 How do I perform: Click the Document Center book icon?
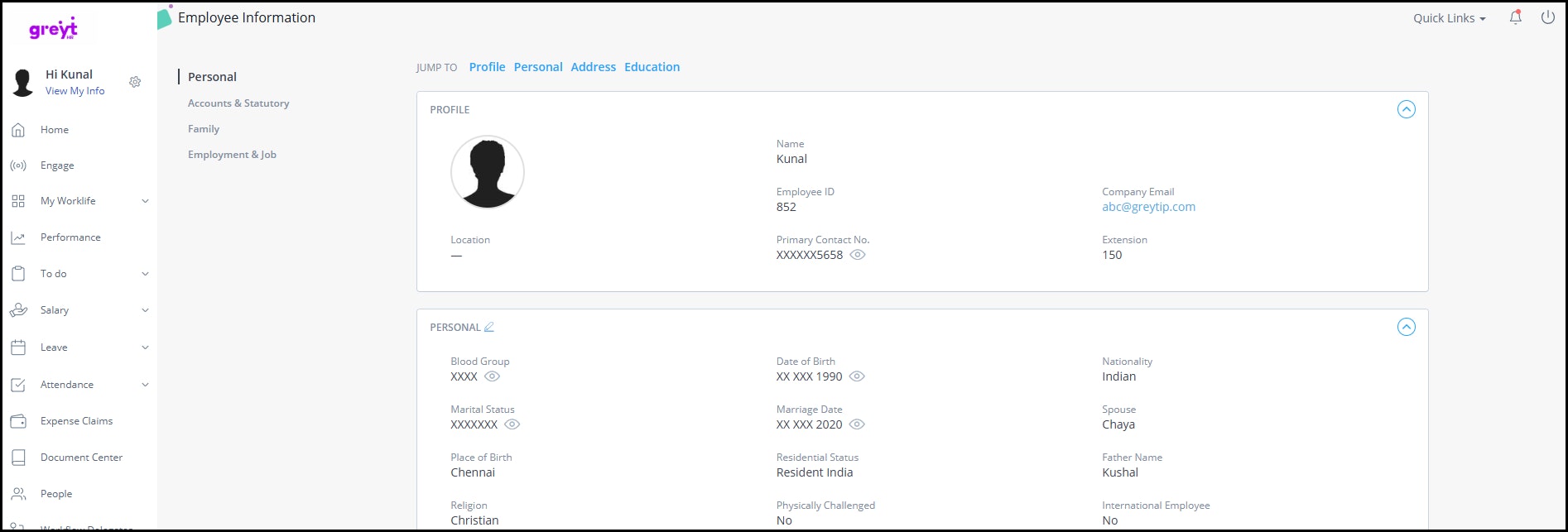18,458
